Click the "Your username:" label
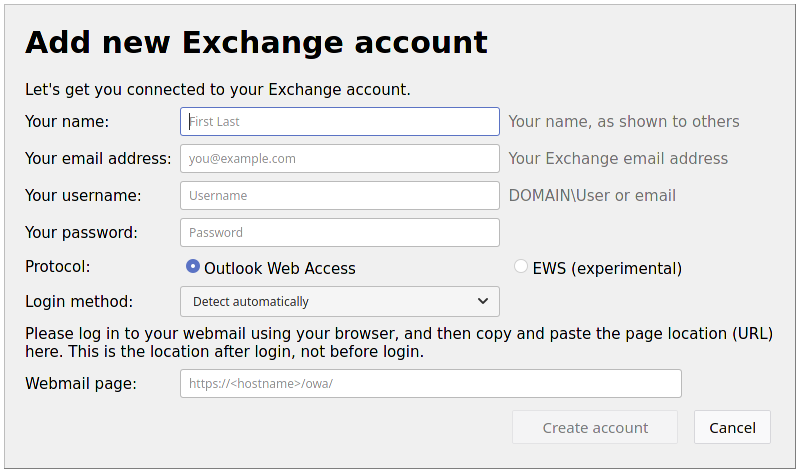 [x=83, y=196]
